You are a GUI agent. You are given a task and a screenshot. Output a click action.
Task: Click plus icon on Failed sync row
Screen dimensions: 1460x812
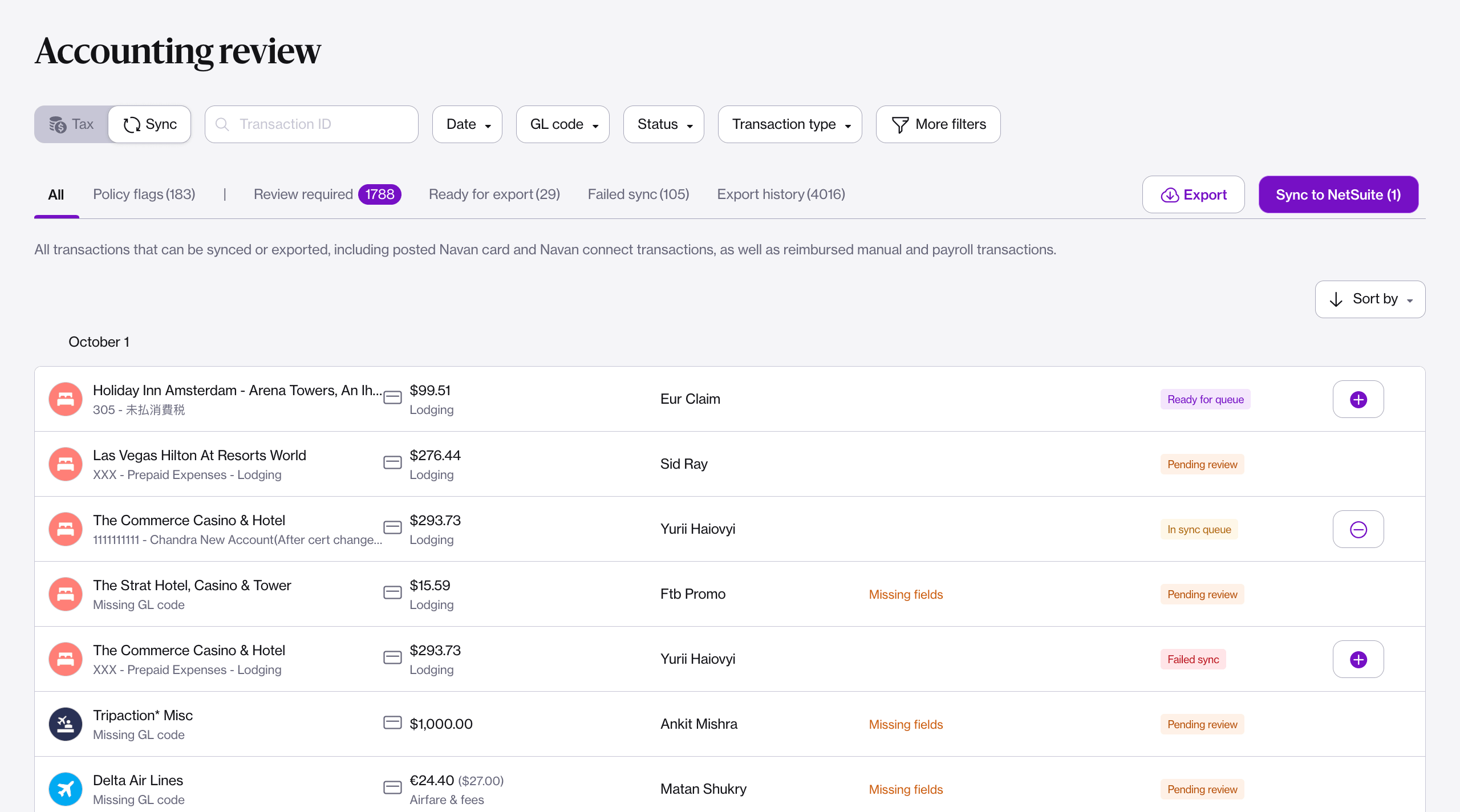[x=1358, y=659]
